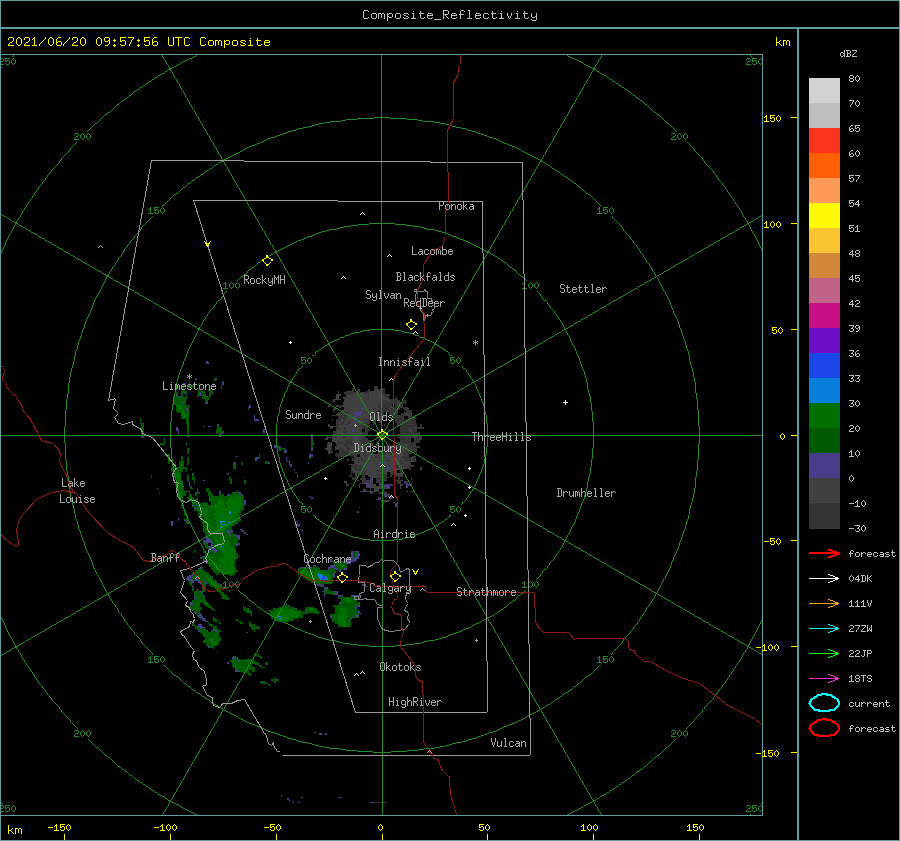
Task: Click the cyan current ellipse icon
Action: coord(824,703)
